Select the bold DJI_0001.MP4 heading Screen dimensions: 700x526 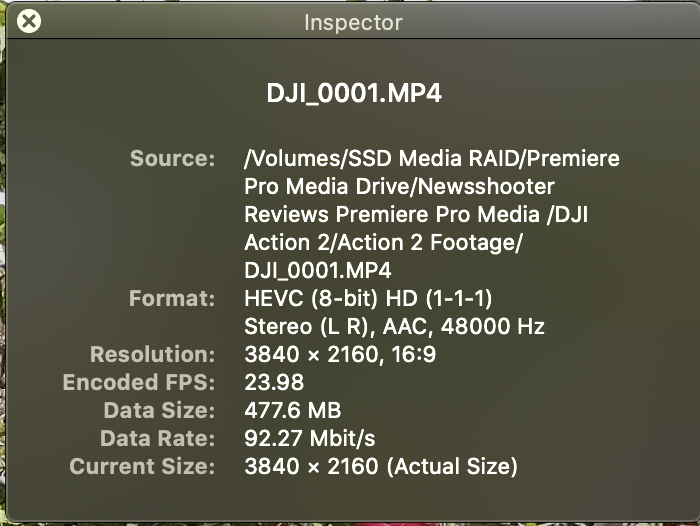click(354, 94)
